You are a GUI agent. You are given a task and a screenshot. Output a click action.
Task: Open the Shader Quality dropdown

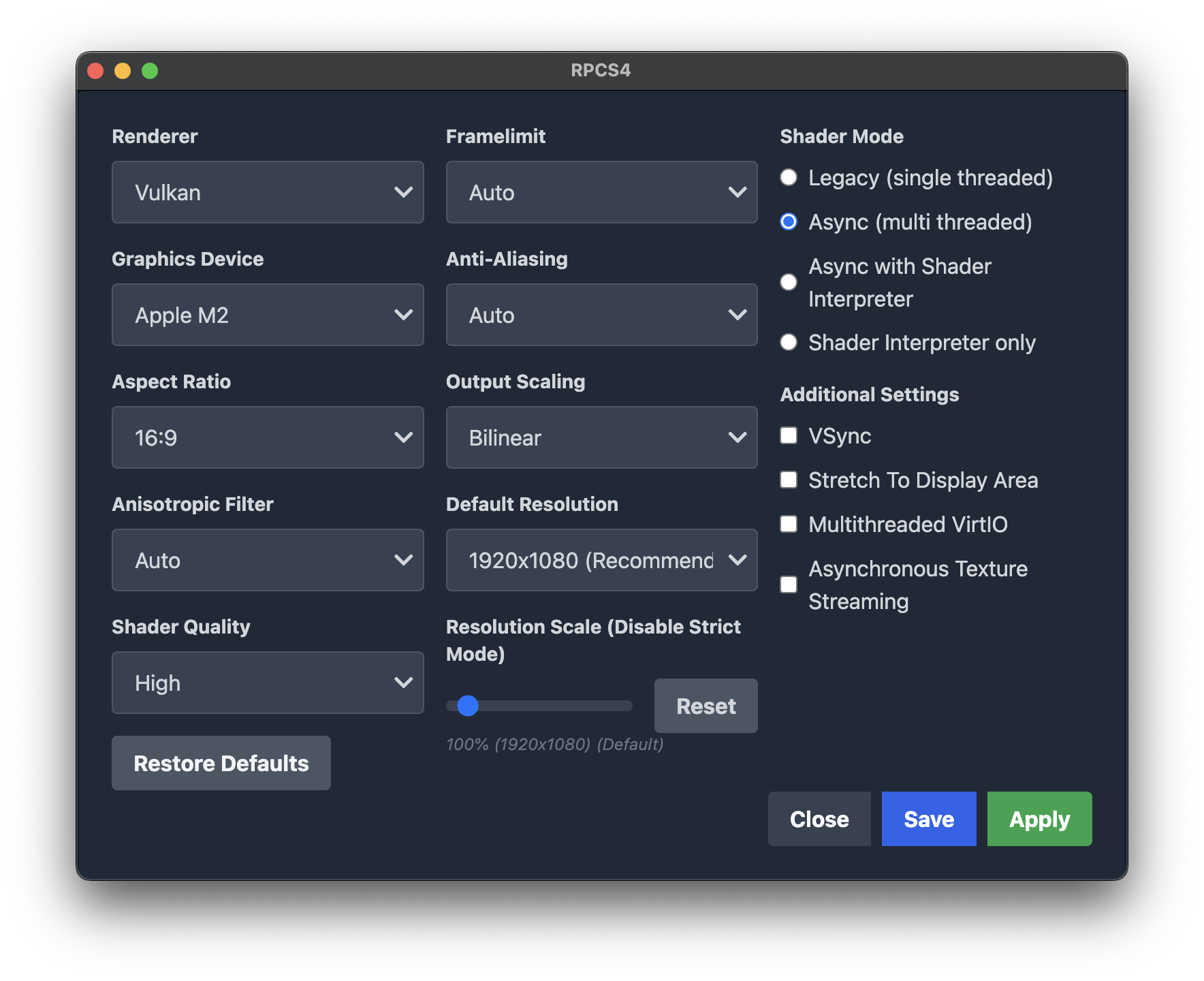(x=268, y=683)
